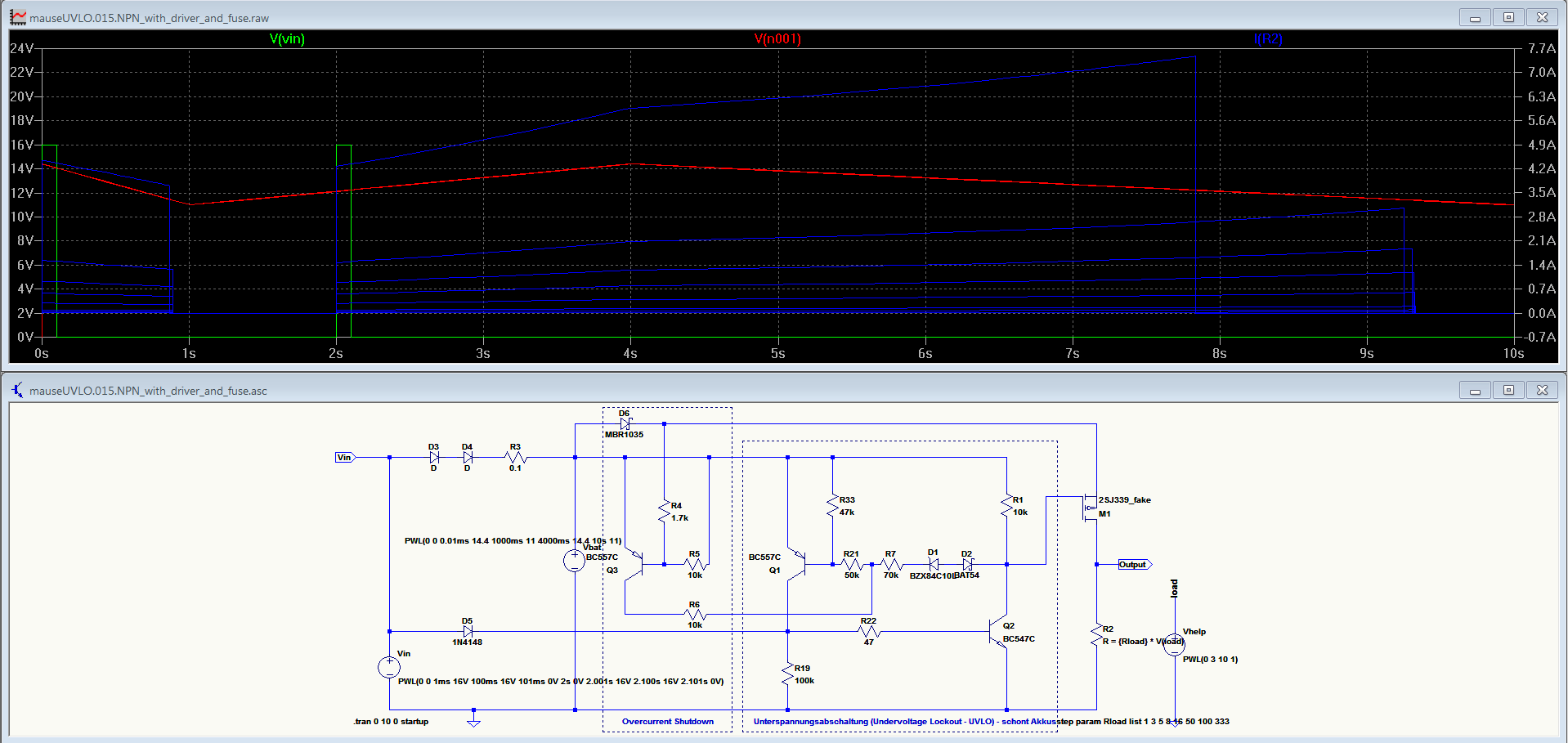
Task: Click the waveform window's plot icon in title bar
Action: [18, 17]
